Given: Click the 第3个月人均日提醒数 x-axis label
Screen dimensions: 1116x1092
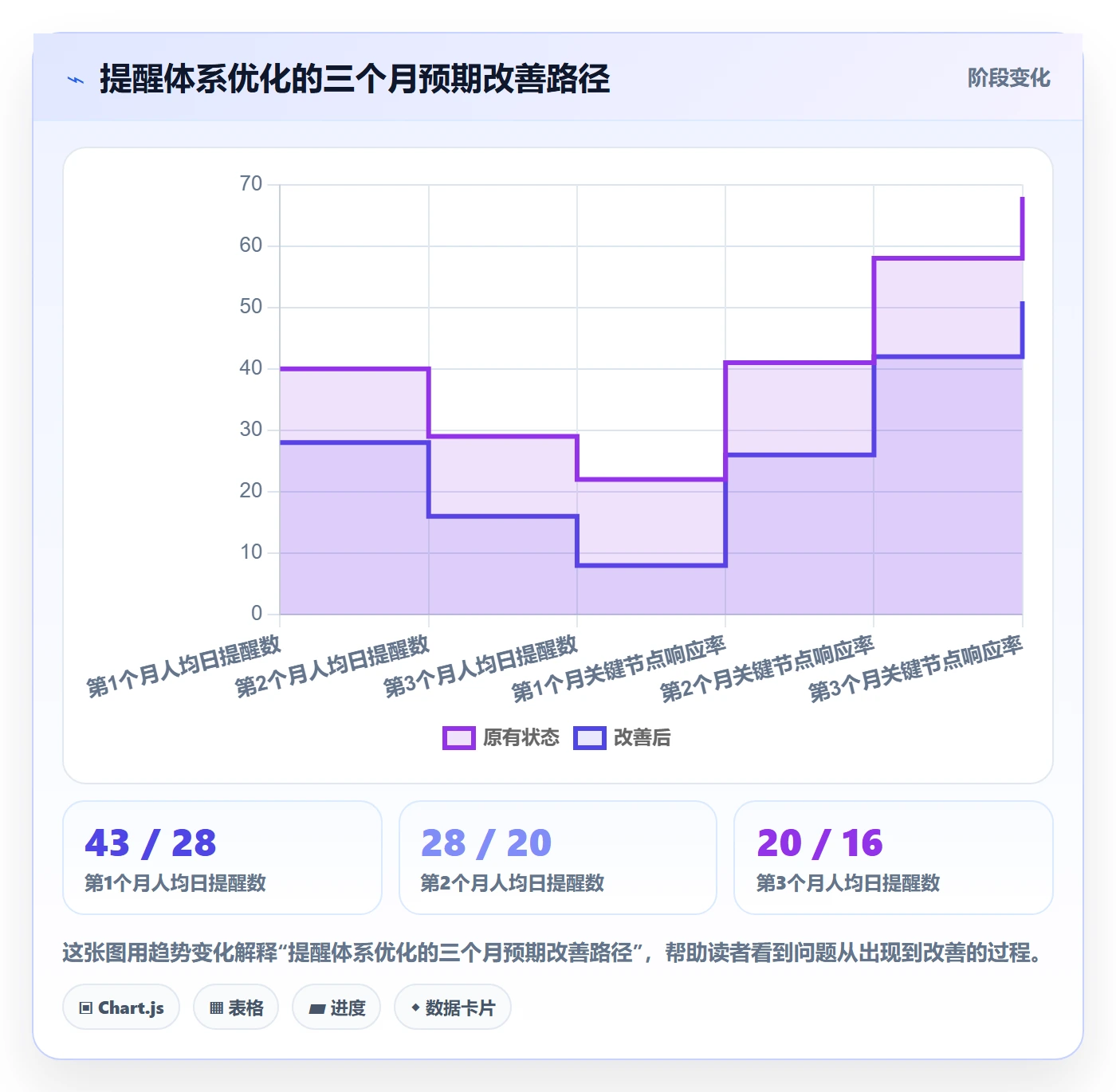Looking at the screenshot, I should point(481,666).
